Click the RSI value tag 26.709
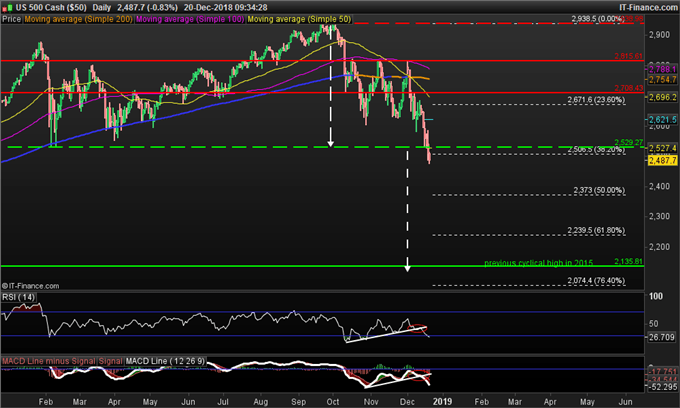 [662, 337]
